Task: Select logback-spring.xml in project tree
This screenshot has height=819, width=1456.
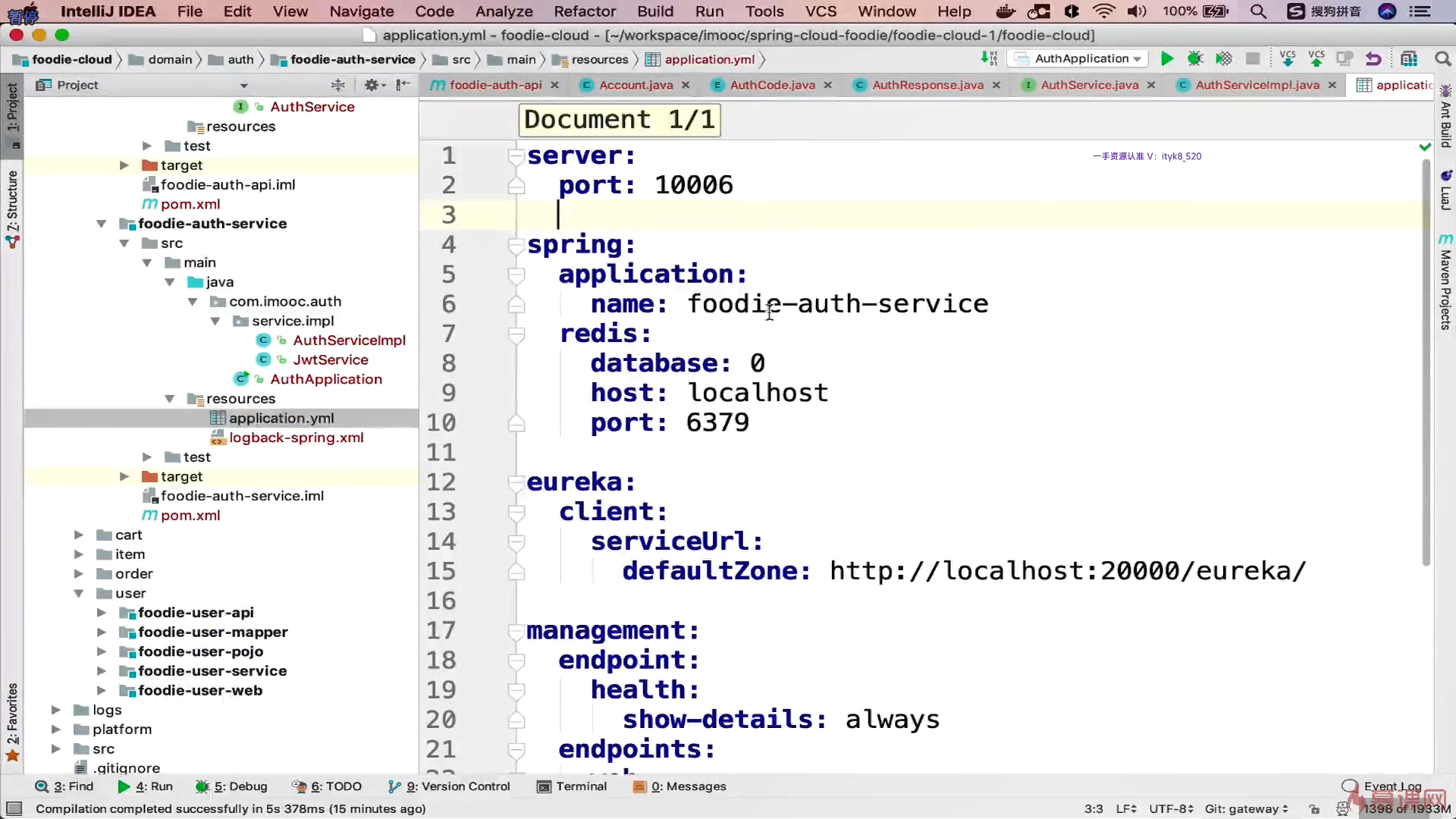Action: (x=296, y=438)
